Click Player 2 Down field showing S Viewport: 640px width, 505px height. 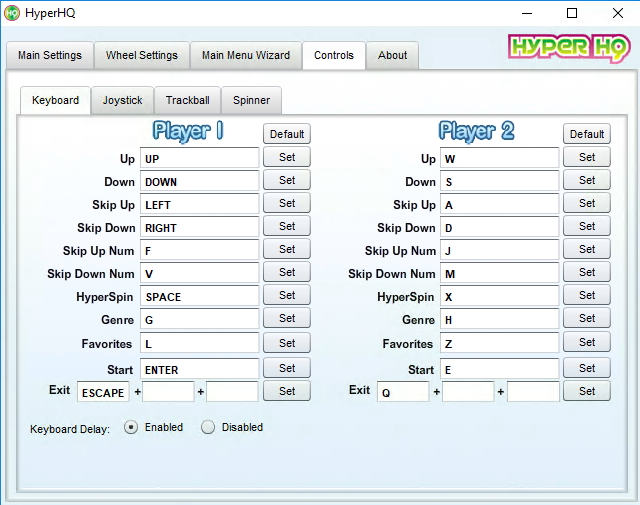coord(500,181)
